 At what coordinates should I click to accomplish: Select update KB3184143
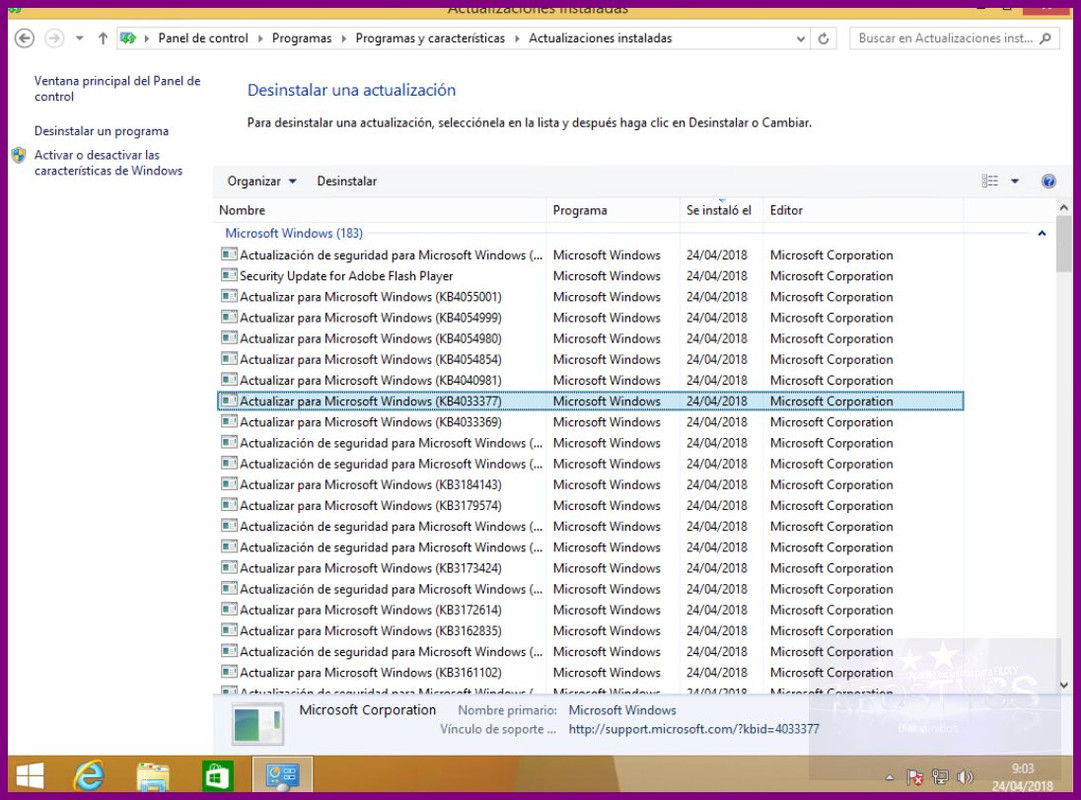(590, 485)
